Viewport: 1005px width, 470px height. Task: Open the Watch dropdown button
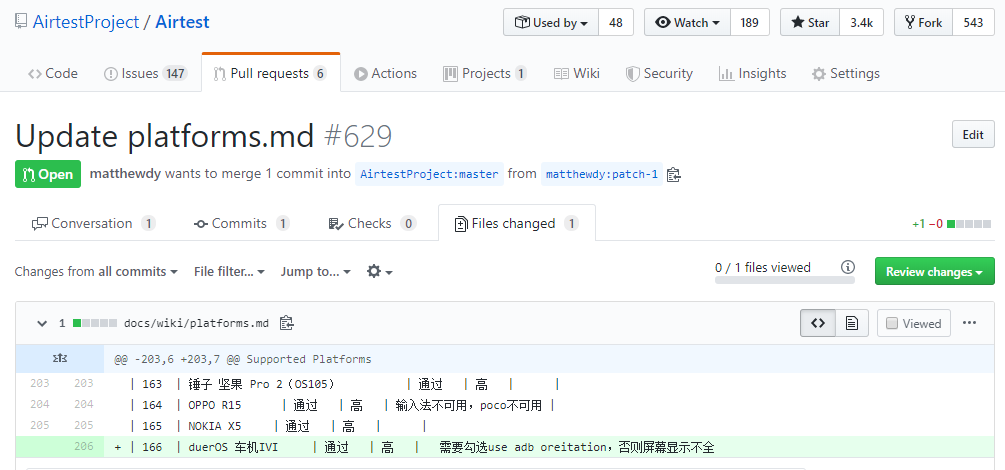point(688,22)
